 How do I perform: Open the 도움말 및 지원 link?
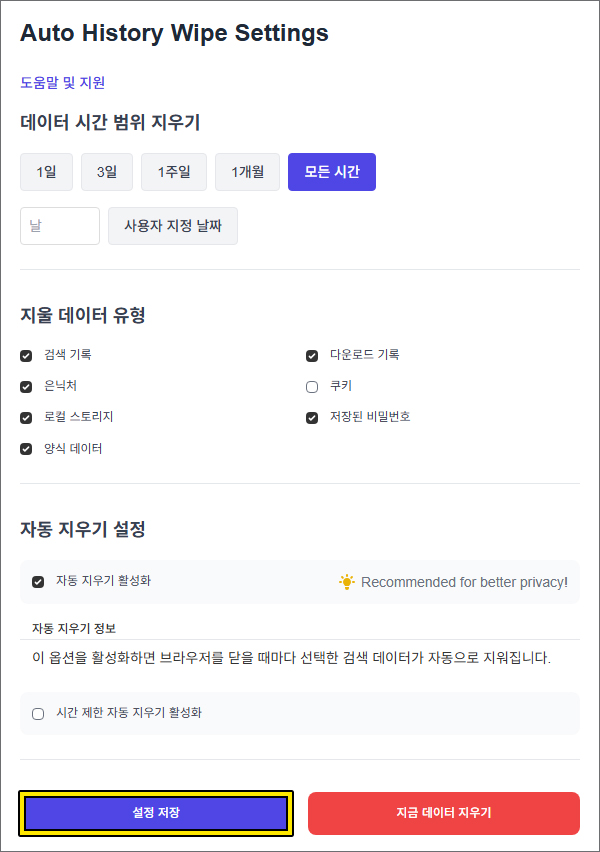pyautogui.click(x=62, y=83)
